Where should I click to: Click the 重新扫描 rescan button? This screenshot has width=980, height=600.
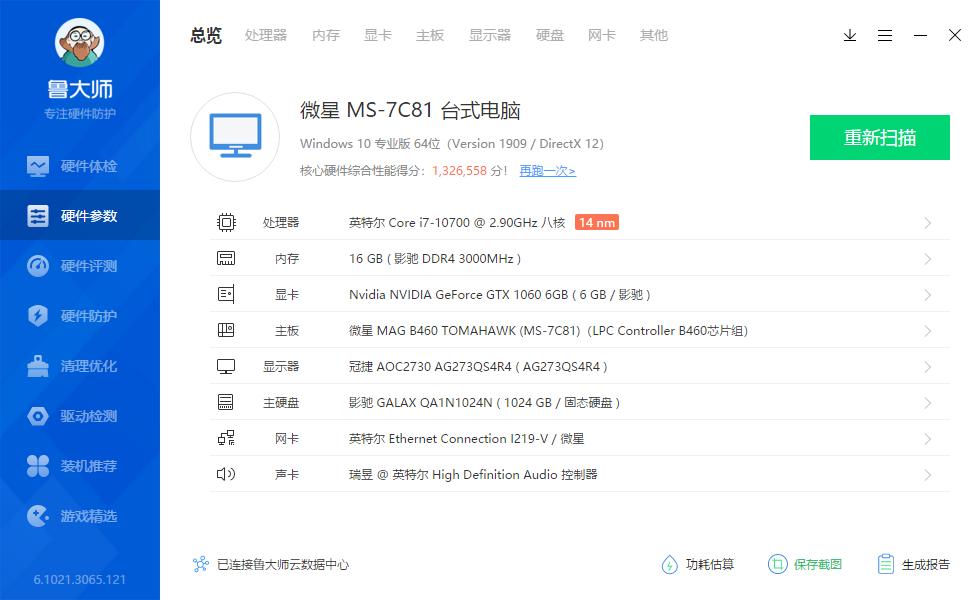[x=880, y=137]
